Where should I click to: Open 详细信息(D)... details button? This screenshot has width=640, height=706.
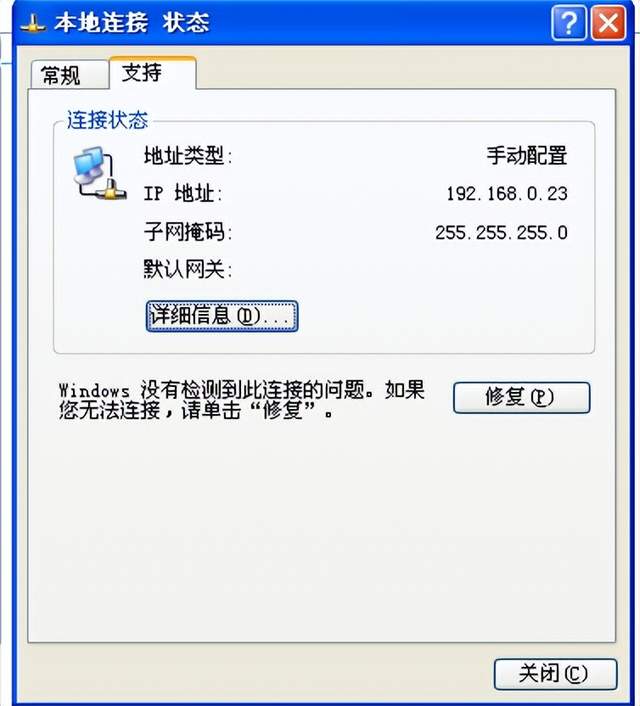tap(222, 316)
